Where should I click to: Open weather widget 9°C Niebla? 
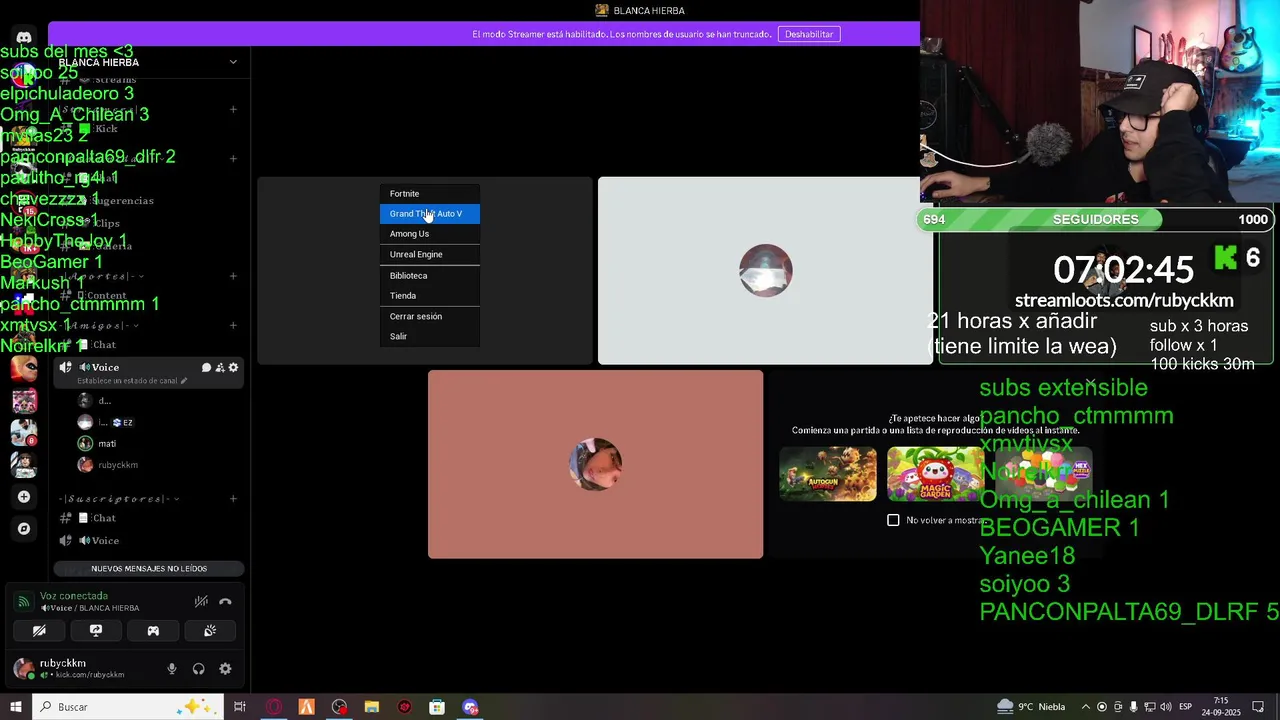click(1030, 707)
